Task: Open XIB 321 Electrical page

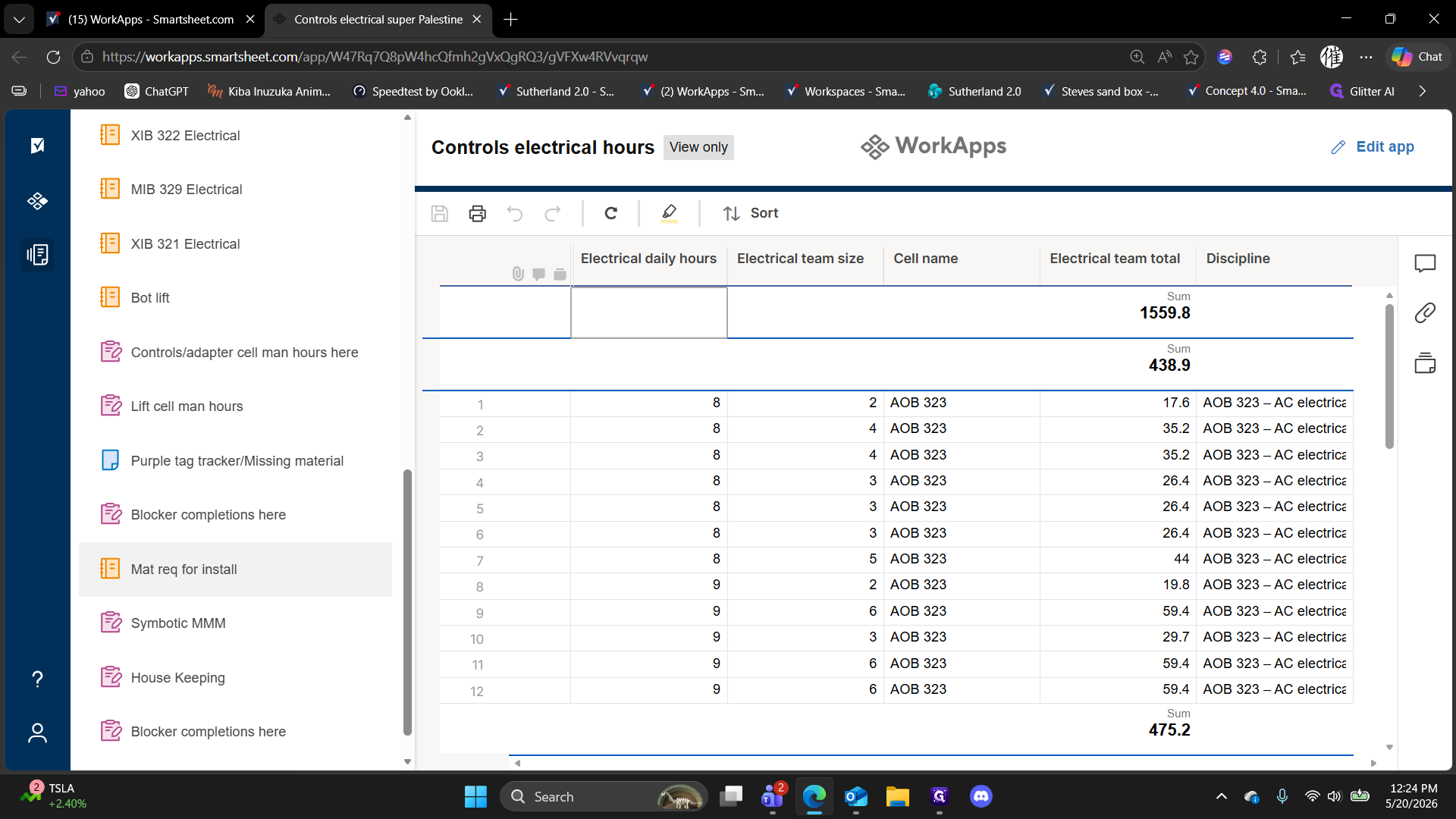Action: pos(235,244)
